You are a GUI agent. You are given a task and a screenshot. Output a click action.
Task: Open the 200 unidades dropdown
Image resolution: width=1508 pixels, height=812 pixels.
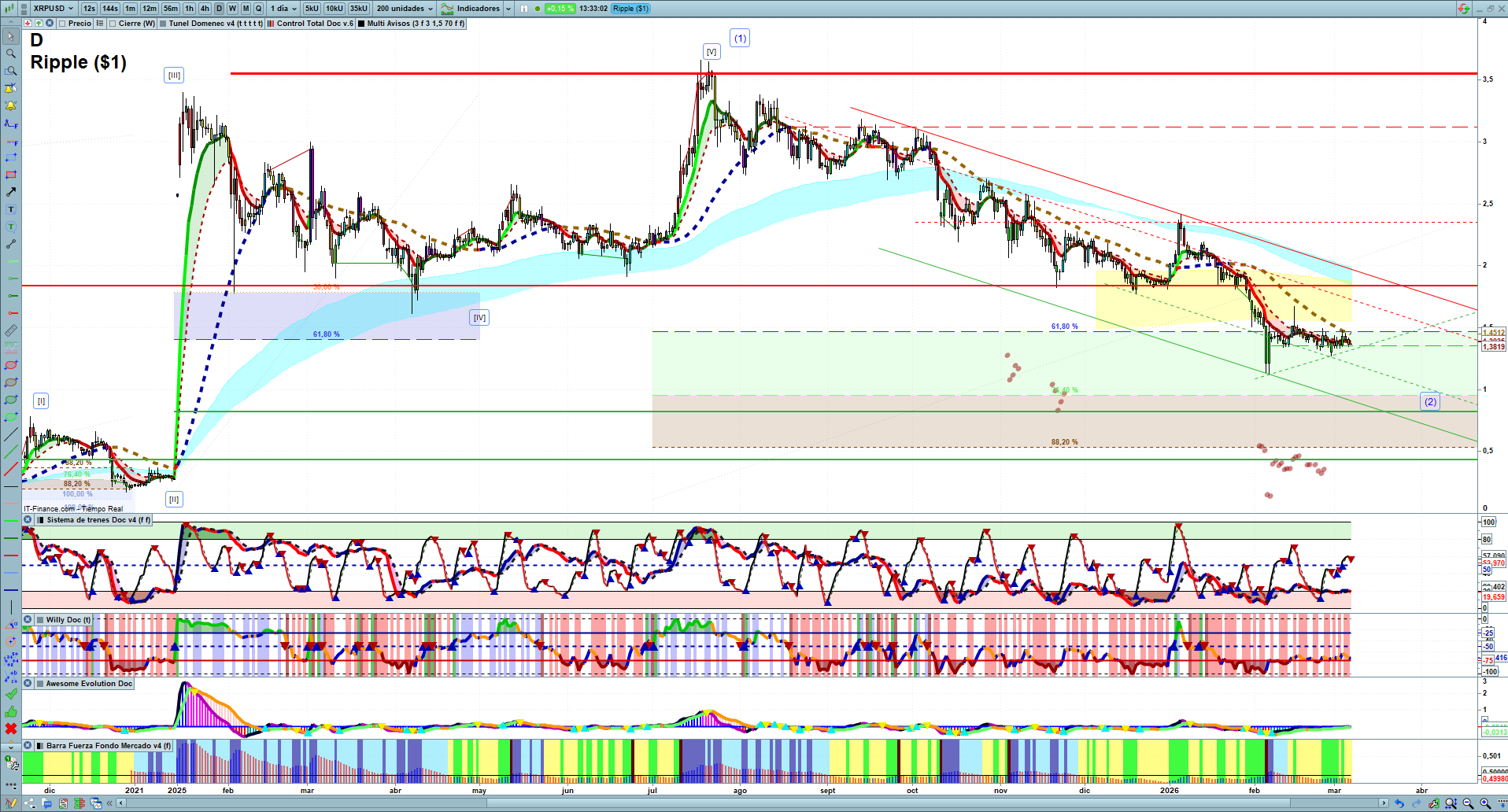(405, 9)
